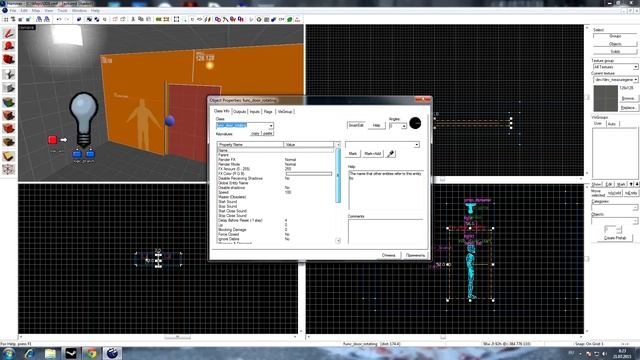Click the Применить (Apply) button
Image resolution: width=640 pixels, height=360 pixels.
pos(415,255)
